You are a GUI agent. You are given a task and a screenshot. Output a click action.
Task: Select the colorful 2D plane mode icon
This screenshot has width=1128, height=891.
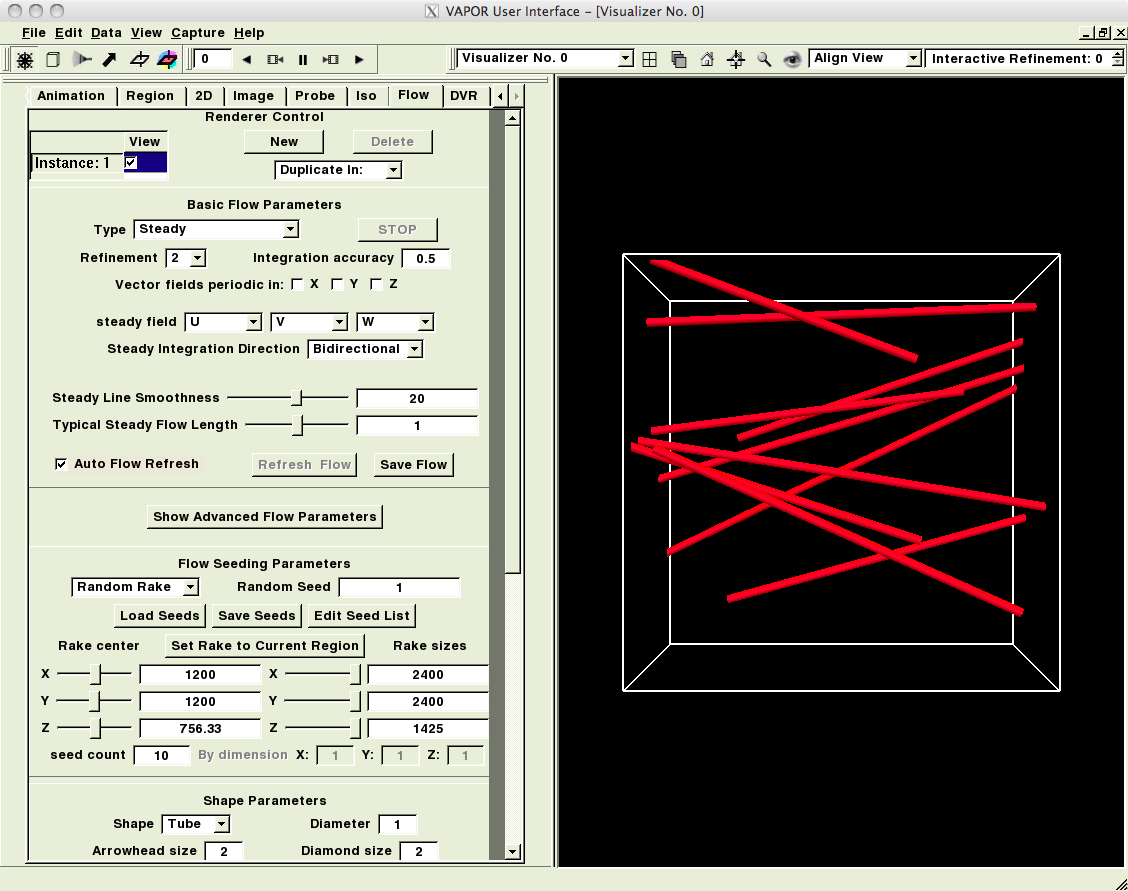(167, 60)
